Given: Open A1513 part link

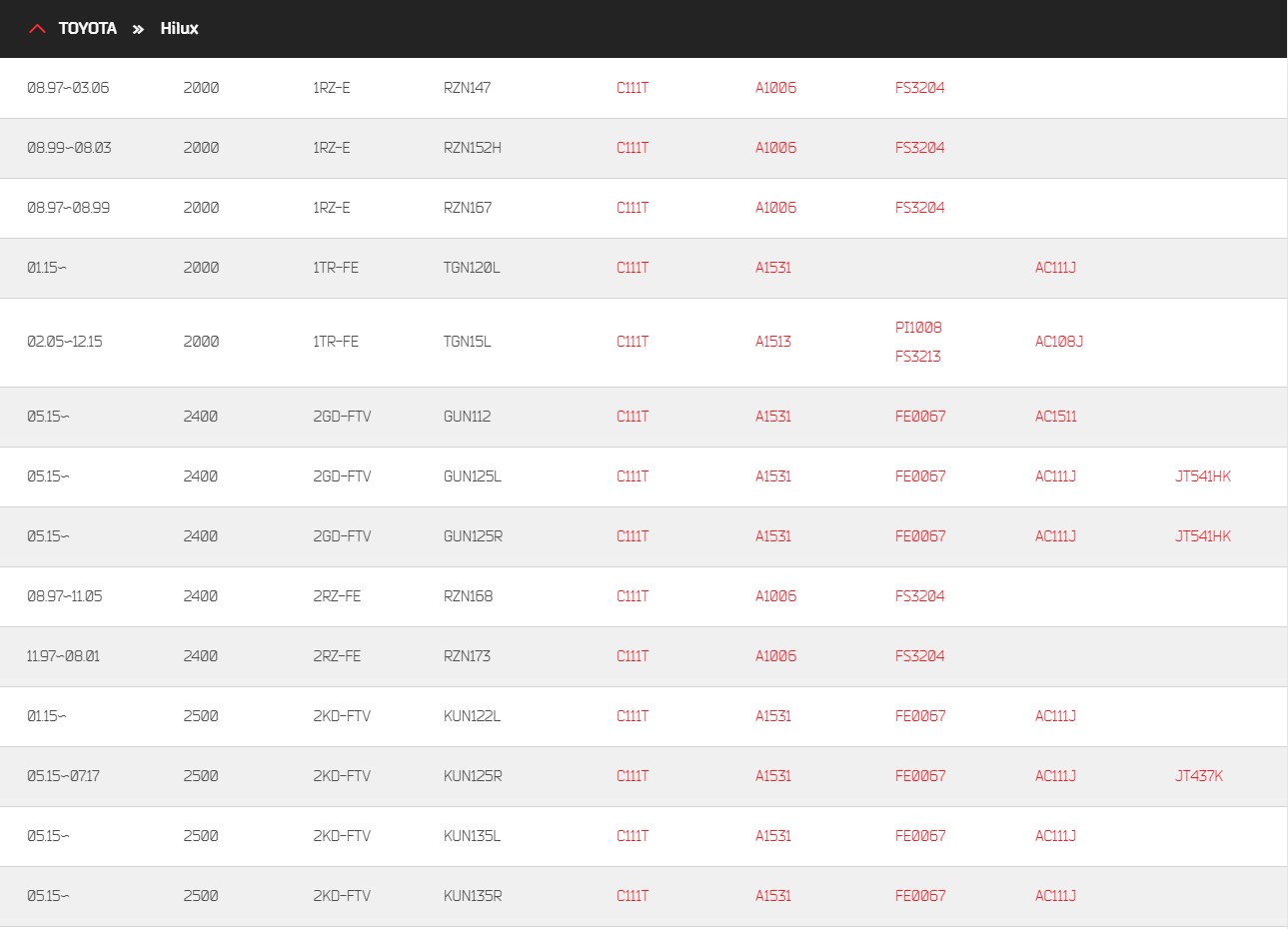Looking at the screenshot, I should [773, 342].
